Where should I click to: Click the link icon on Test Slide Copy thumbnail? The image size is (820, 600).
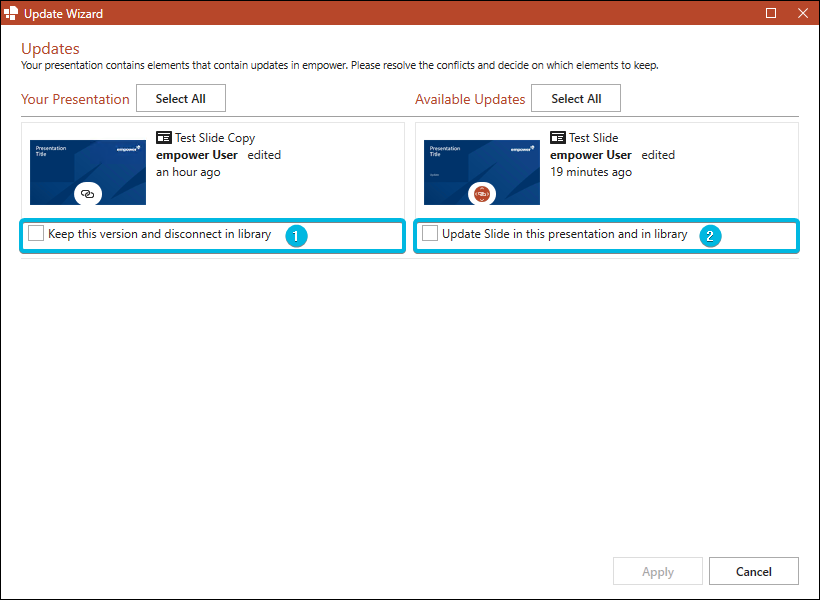(88, 194)
